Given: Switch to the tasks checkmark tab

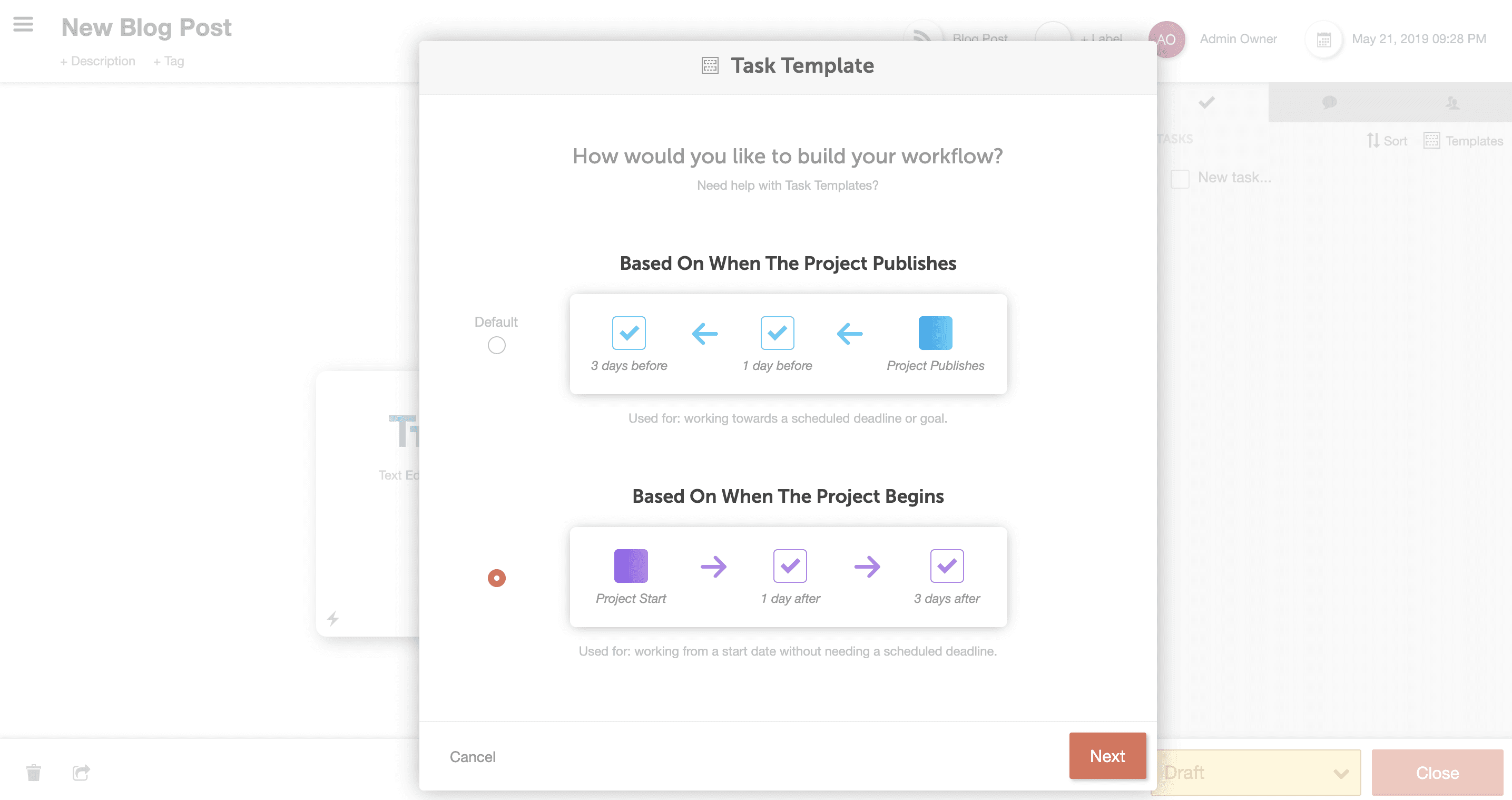Looking at the screenshot, I should pyautogui.click(x=1207, y=103).
